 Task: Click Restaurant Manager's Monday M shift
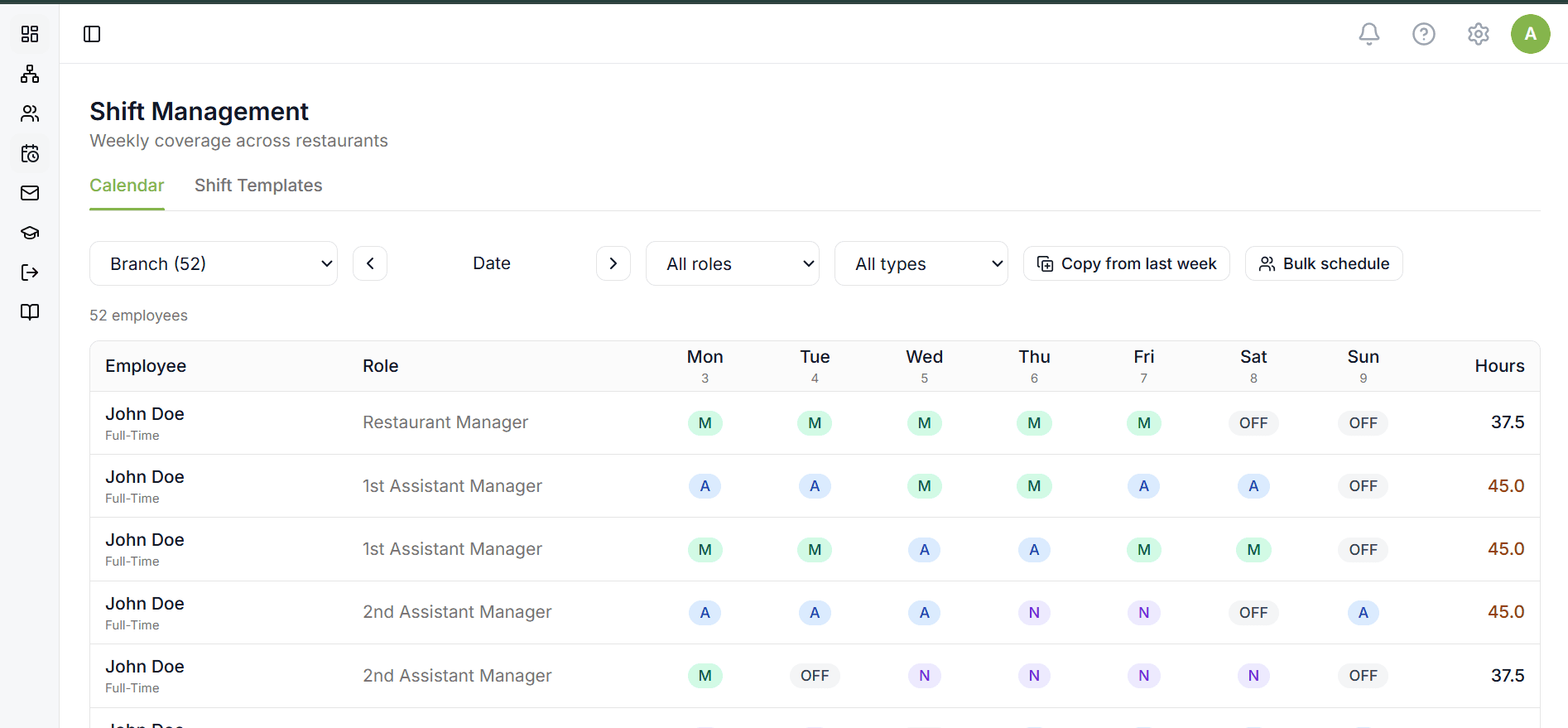pyautogui.click(x=705, y=423)
